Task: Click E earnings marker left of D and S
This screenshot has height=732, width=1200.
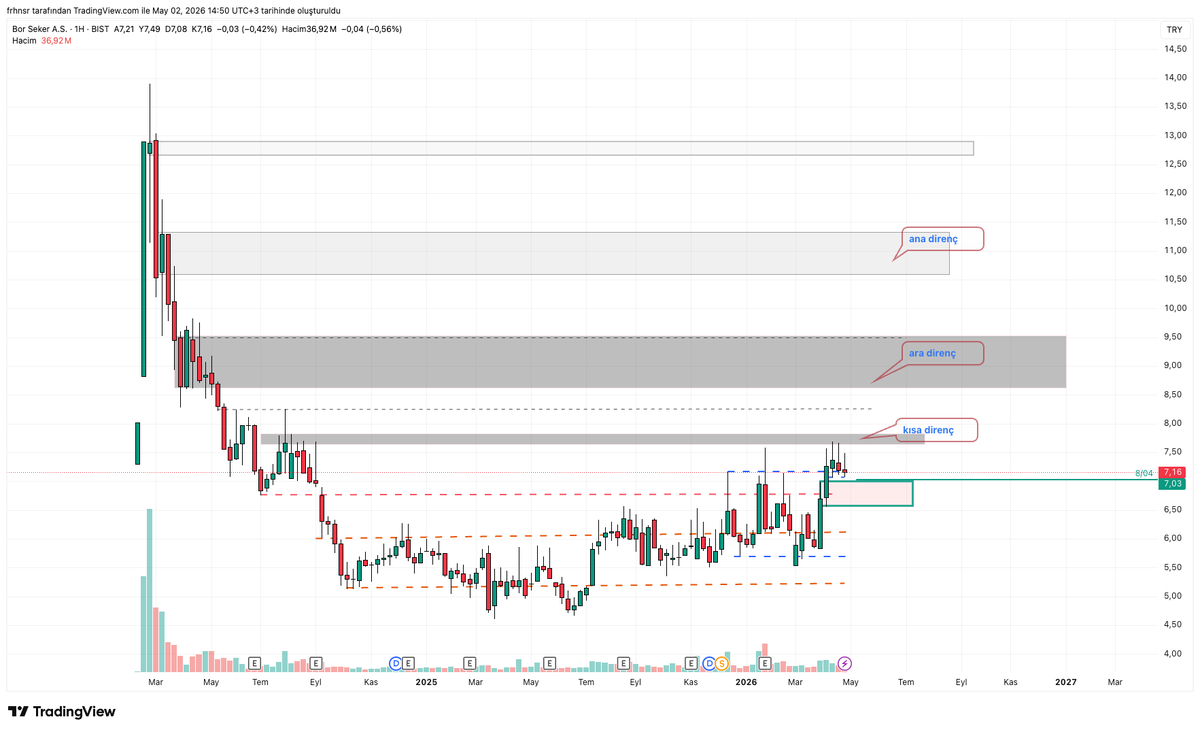Action: 690,663
